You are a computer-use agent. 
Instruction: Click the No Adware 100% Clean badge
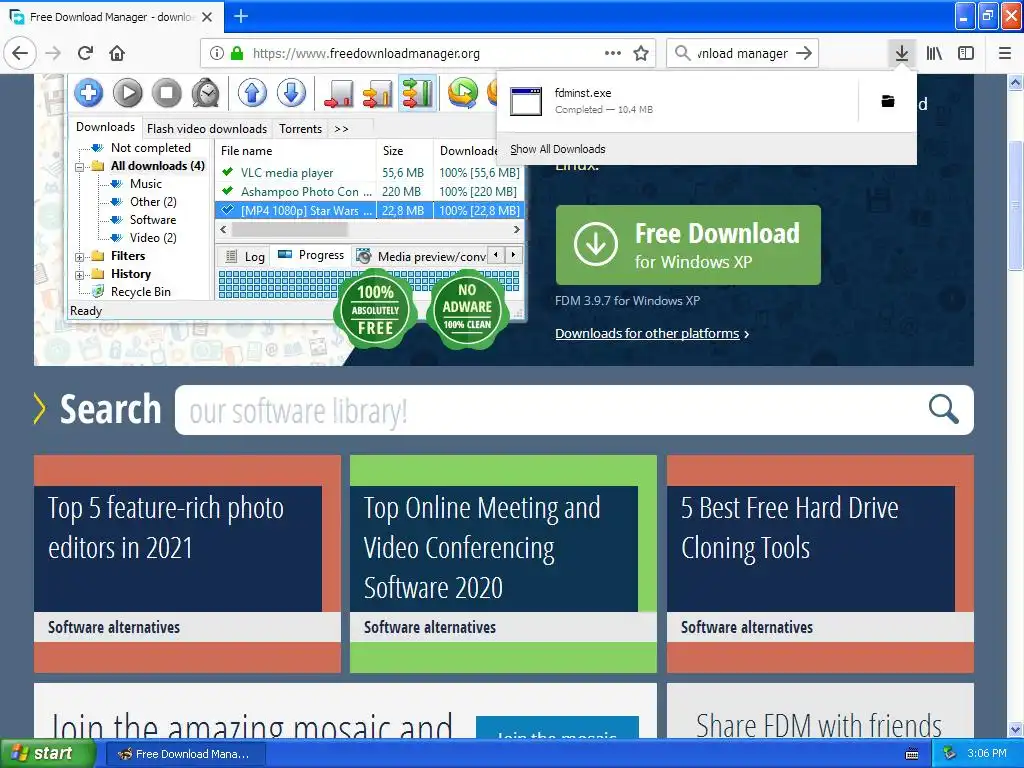[467, 308]
